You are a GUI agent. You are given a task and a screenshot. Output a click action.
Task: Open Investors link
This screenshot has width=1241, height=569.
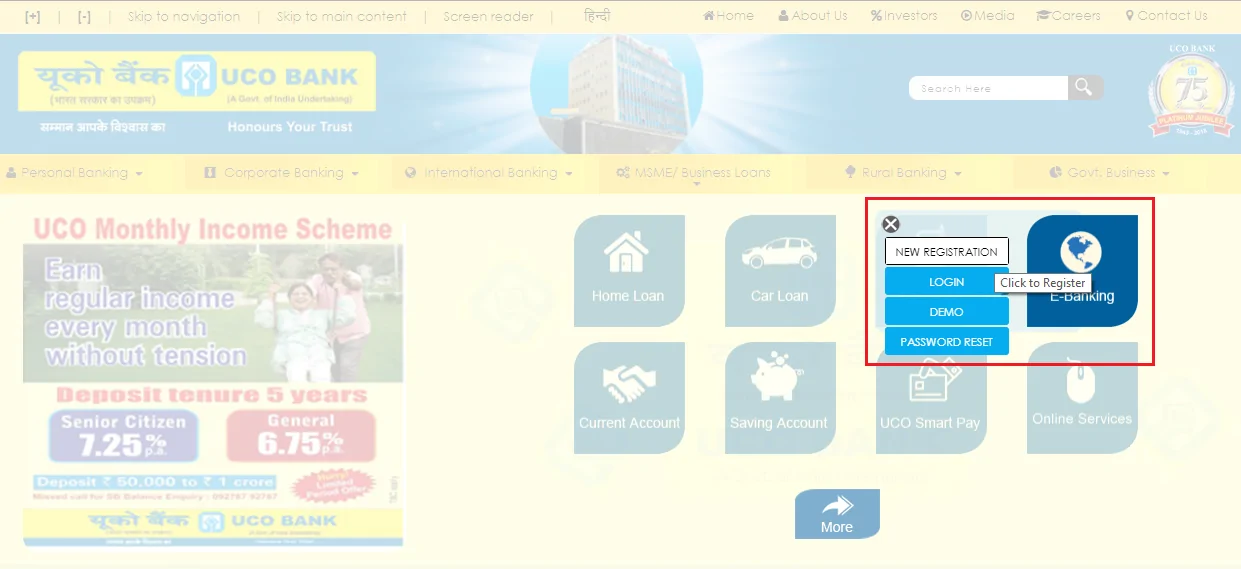(904, 16)
